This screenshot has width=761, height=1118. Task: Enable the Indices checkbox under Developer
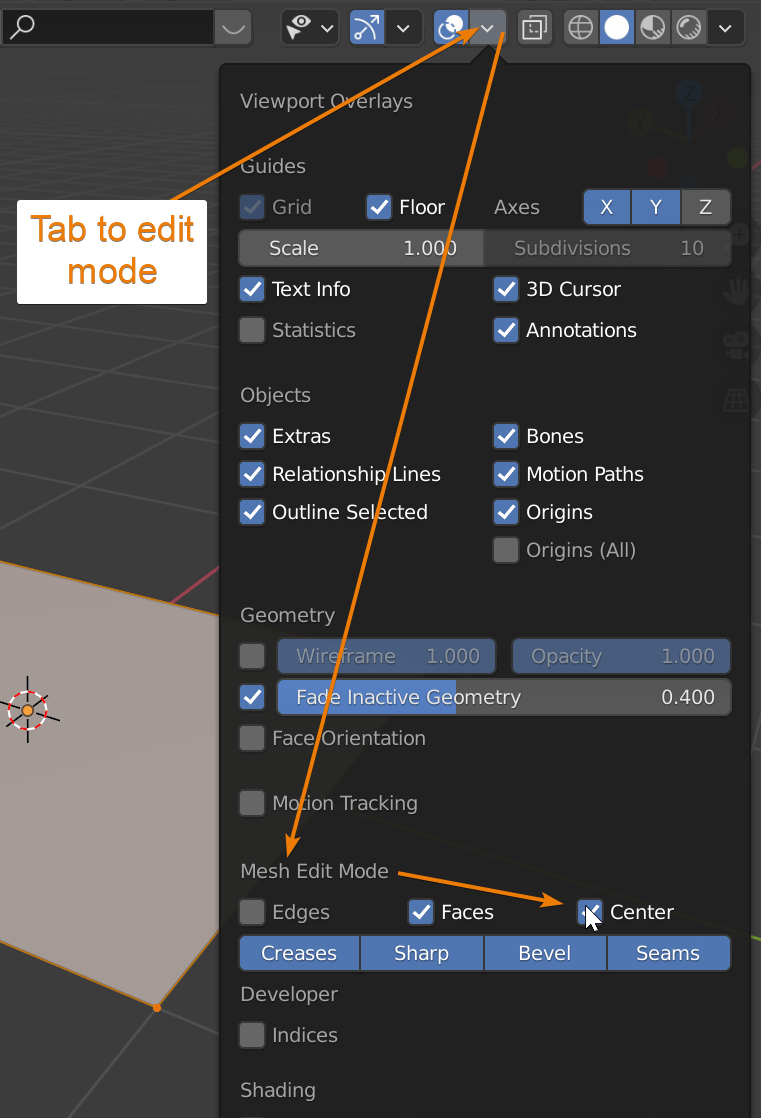tap(252, 1035)
